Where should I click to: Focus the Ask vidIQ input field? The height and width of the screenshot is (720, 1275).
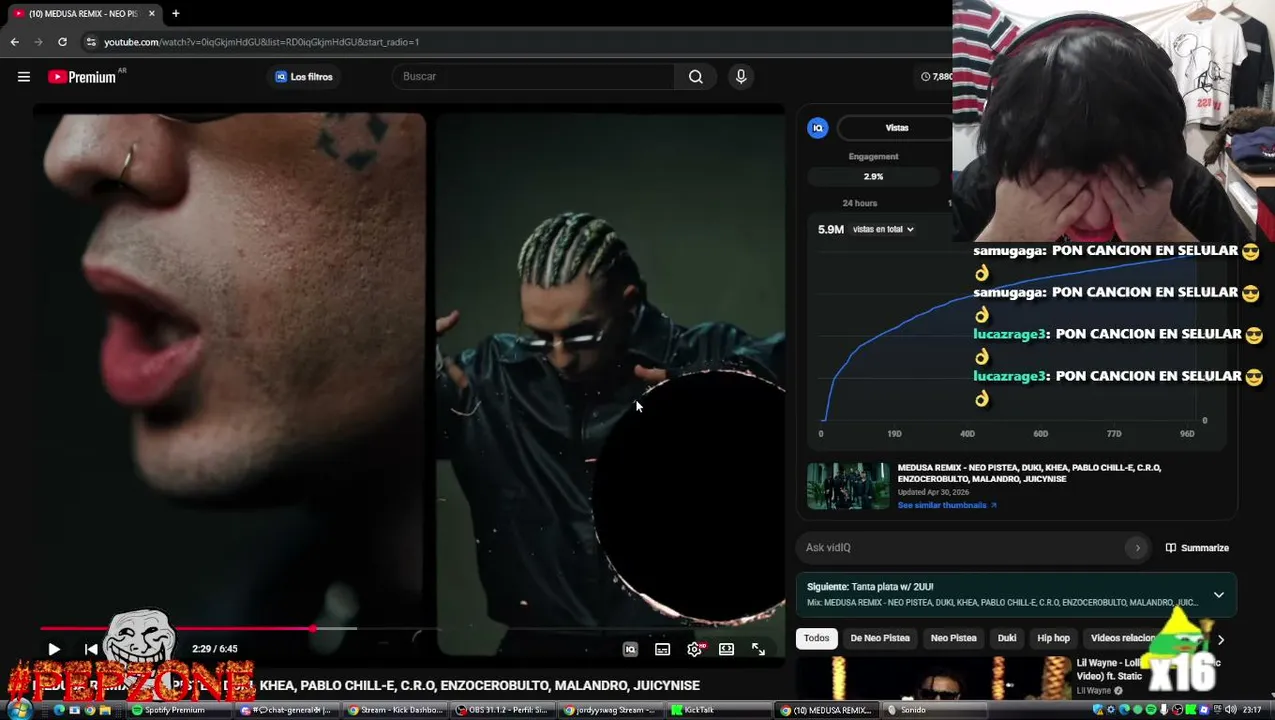(965, 548)
